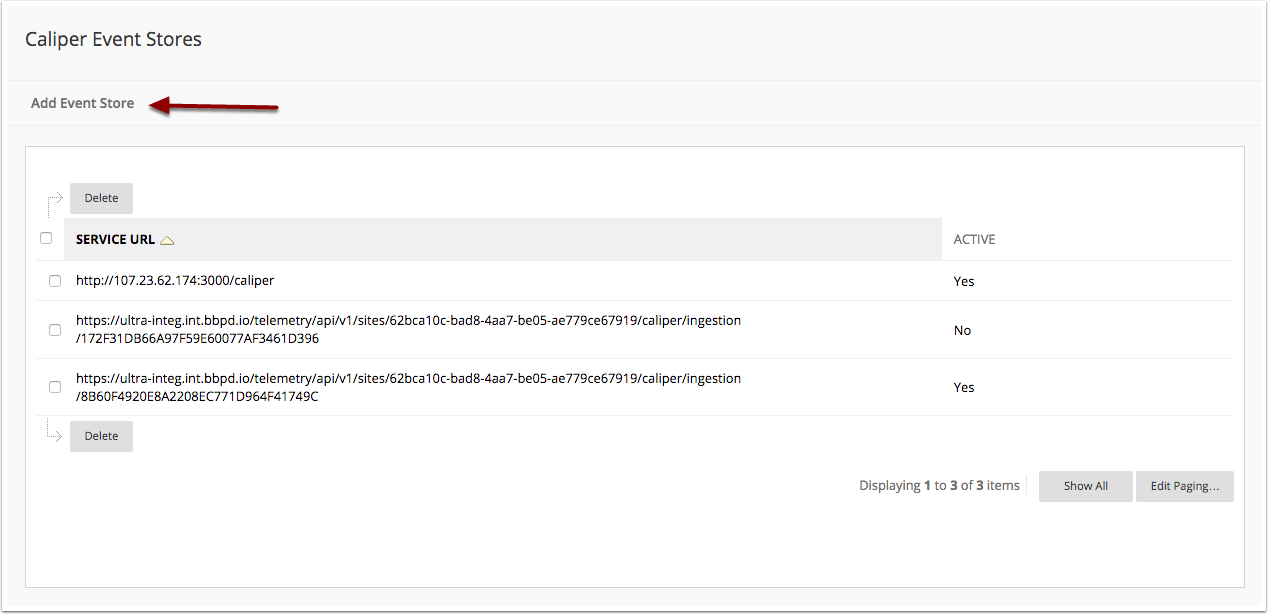Click the 'No' active status value
The width and height of the screenshot is (1268, 614).
coord(962,331)
